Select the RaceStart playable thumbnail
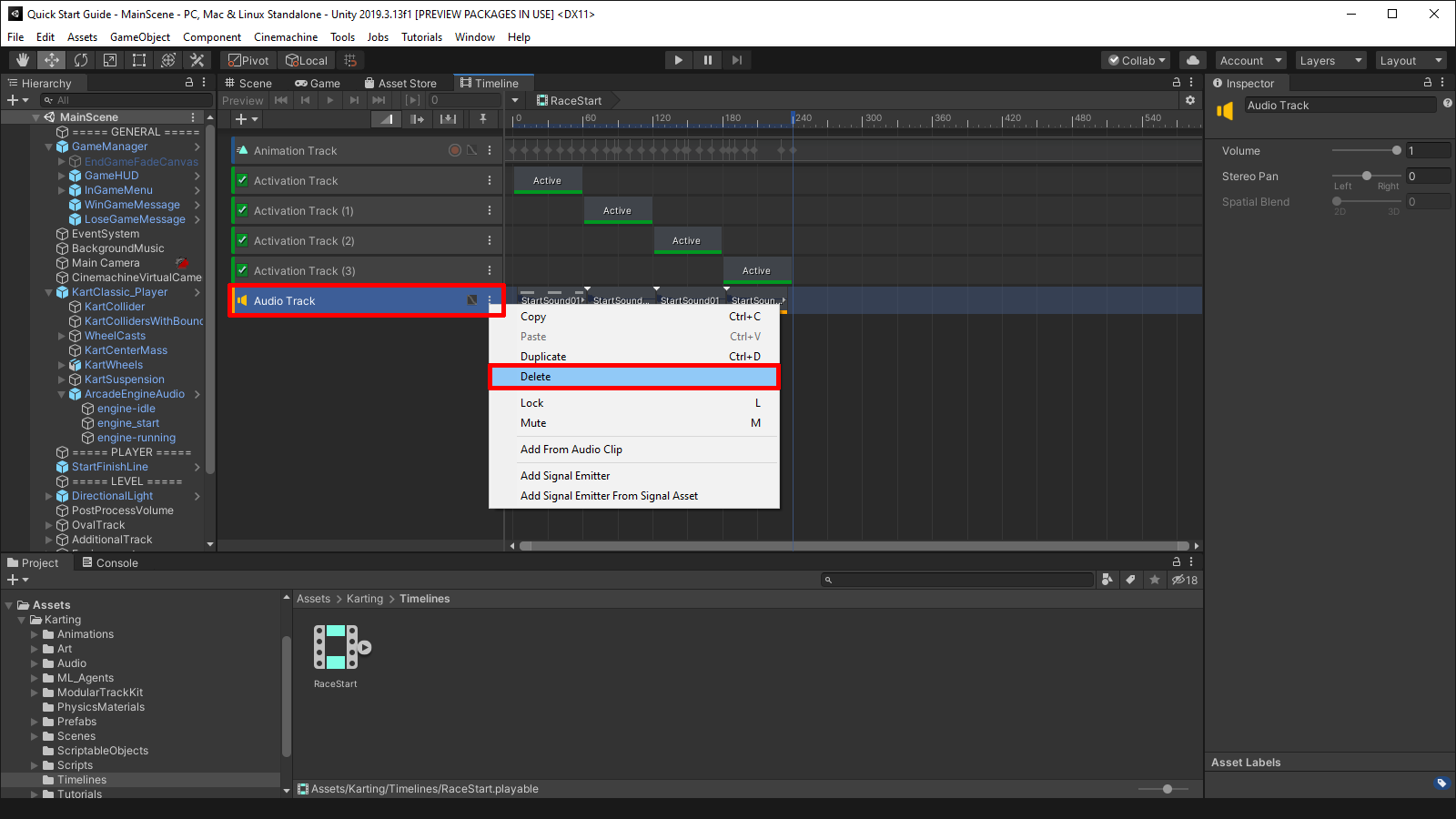Screen dimensions: 1456x819 (x=335, y=648)
